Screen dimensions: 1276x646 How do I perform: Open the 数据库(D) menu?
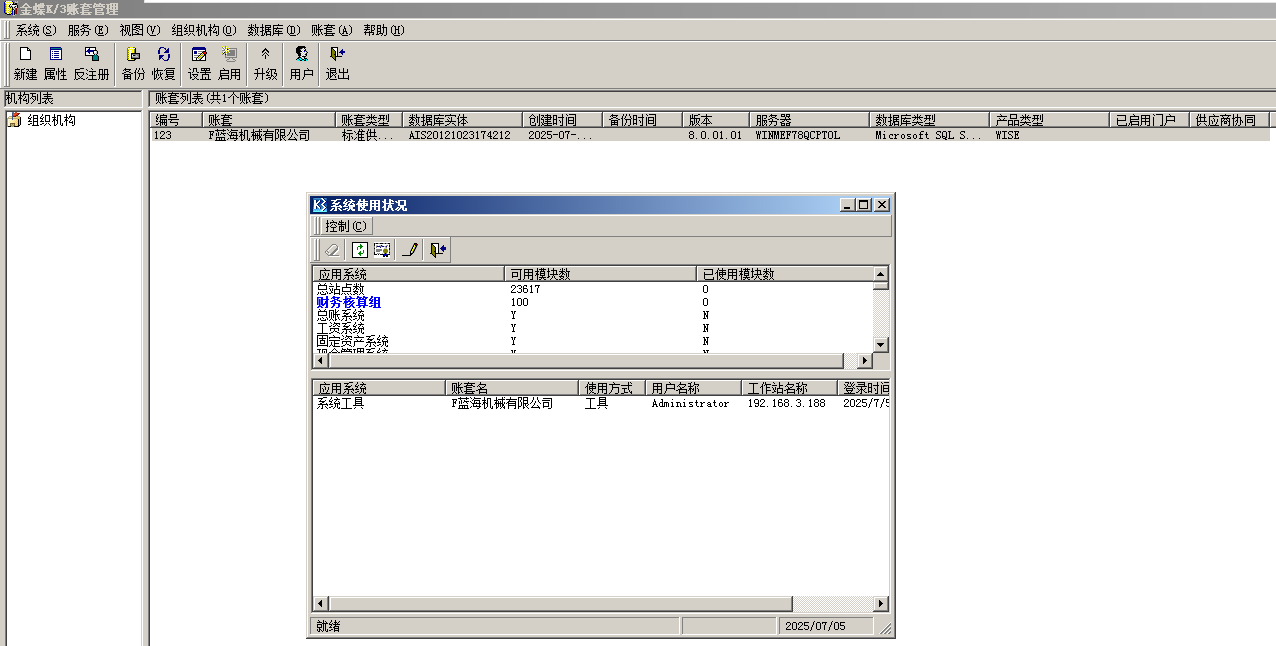[274, 31]
